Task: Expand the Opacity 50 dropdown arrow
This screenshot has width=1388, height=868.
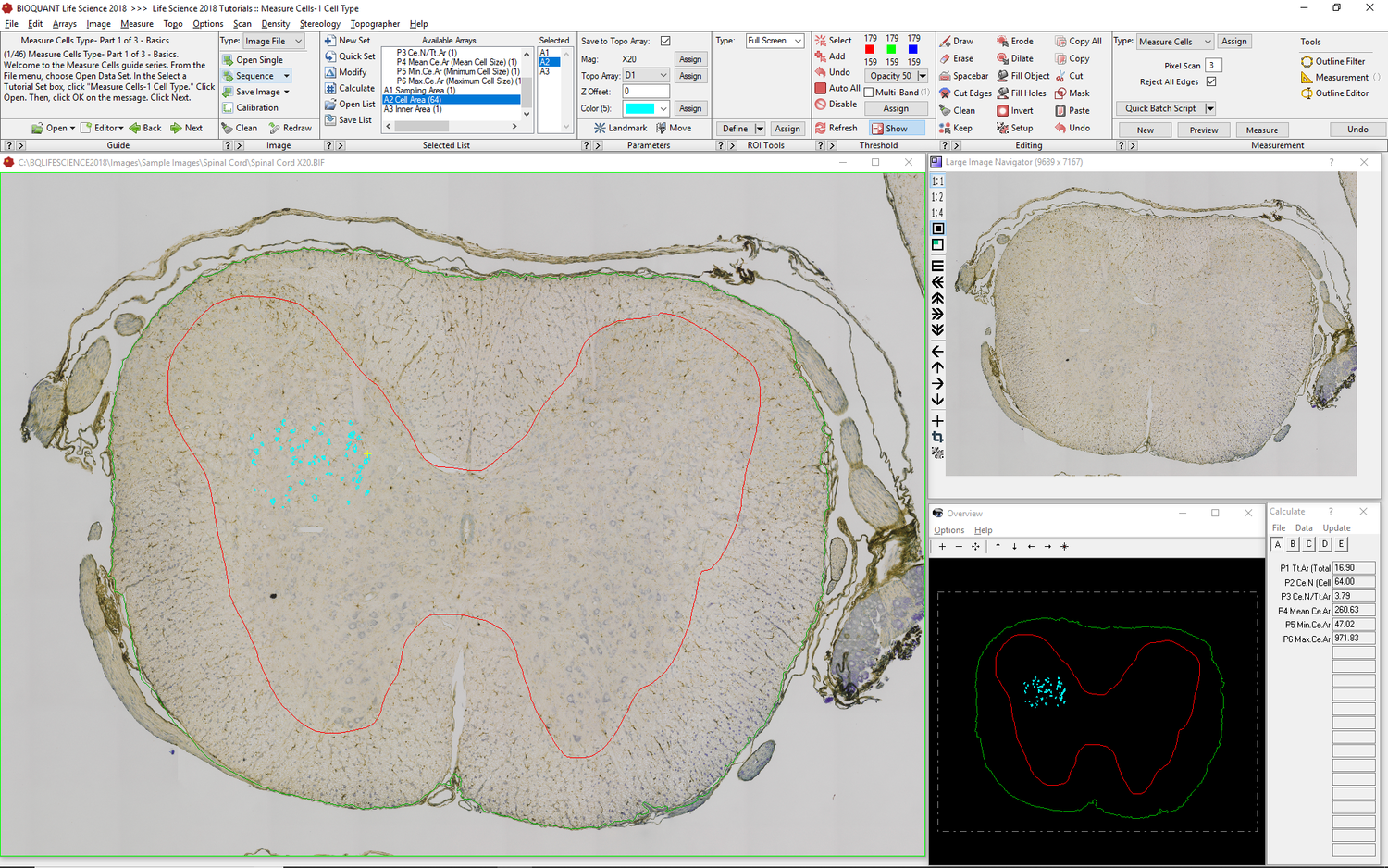Action: point(922,77)
